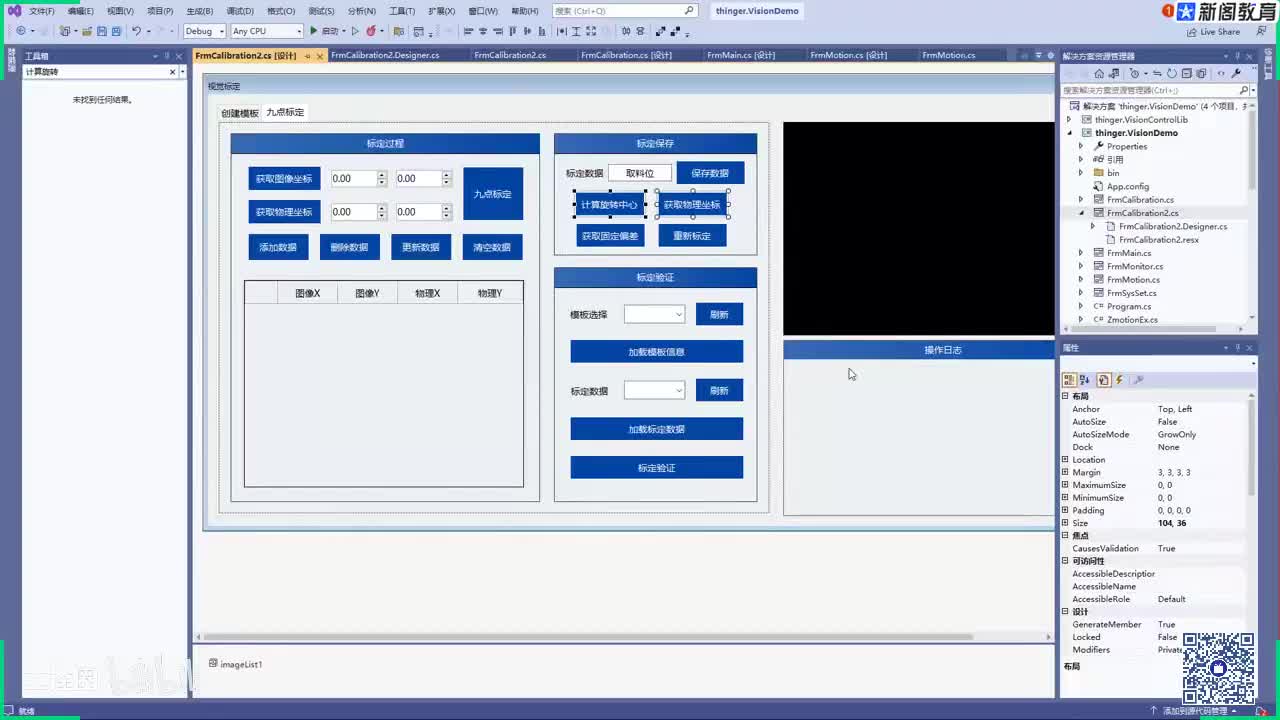Click Solution Explorer refresh icon
The image size is (1280, 720).
1172,73
